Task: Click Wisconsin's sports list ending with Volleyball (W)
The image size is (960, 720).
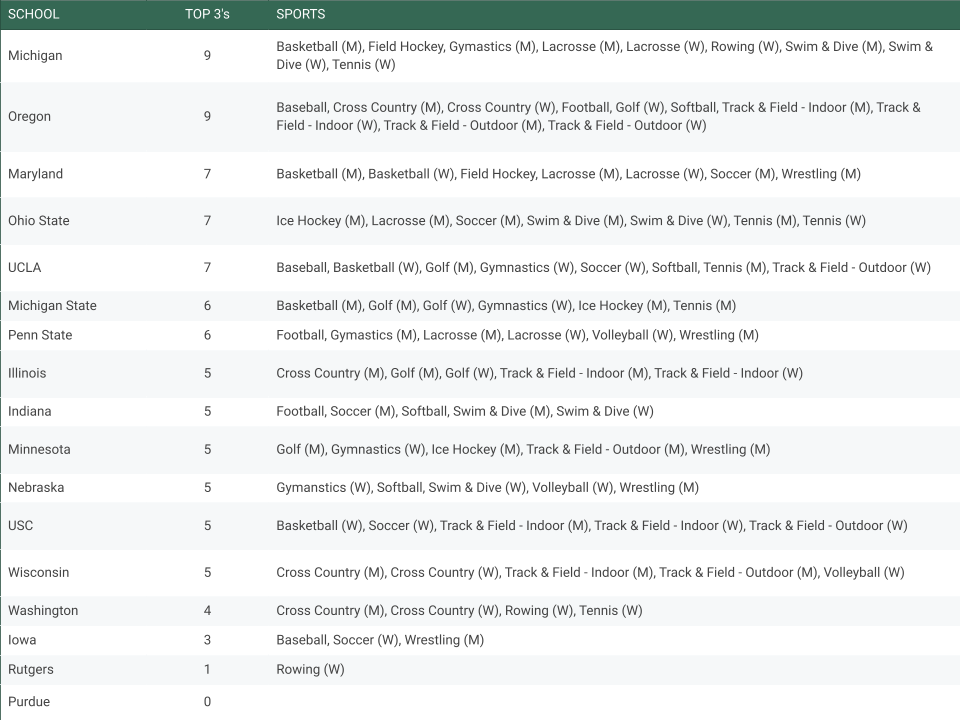Action: pos(590,572)
